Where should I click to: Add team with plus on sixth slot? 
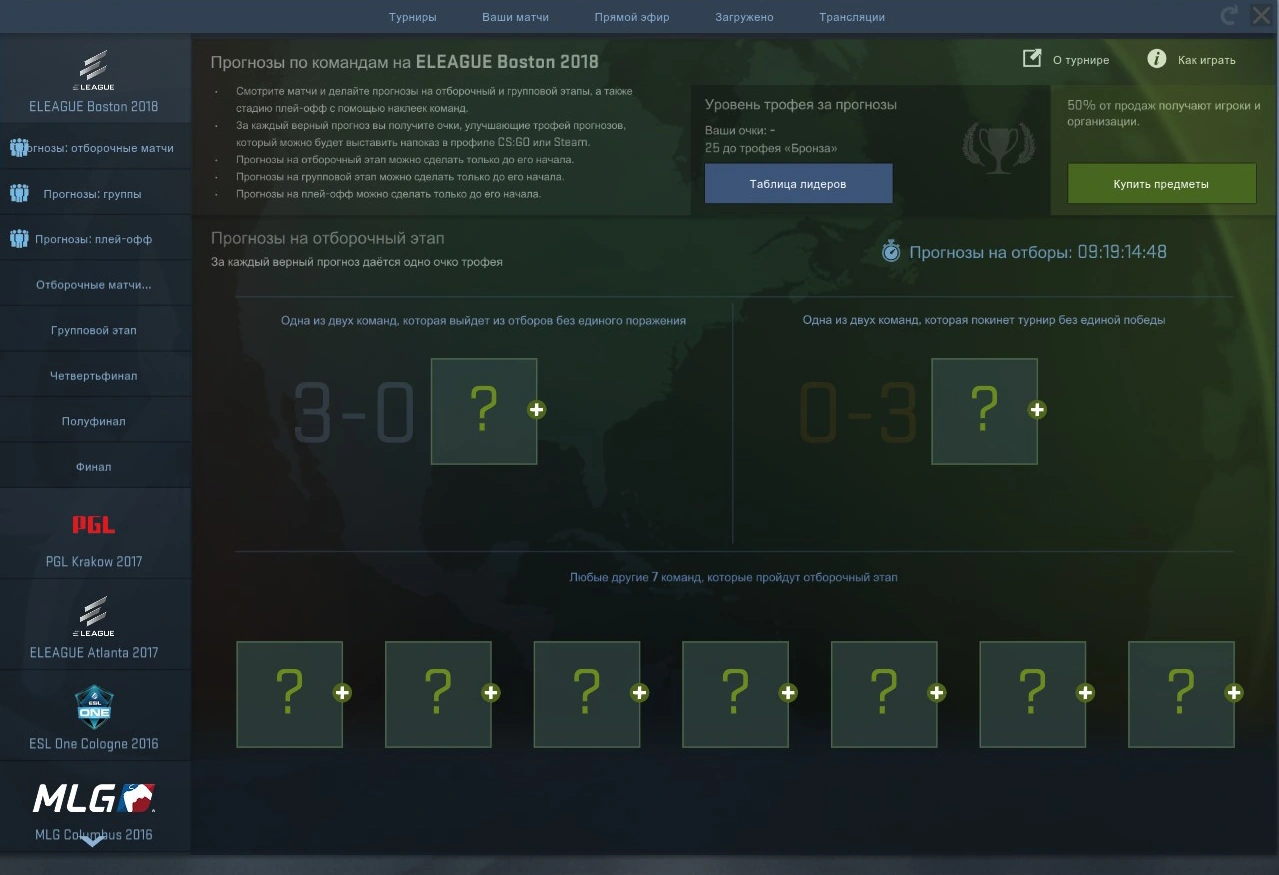pyautogui.click(x=1086, y=692)
